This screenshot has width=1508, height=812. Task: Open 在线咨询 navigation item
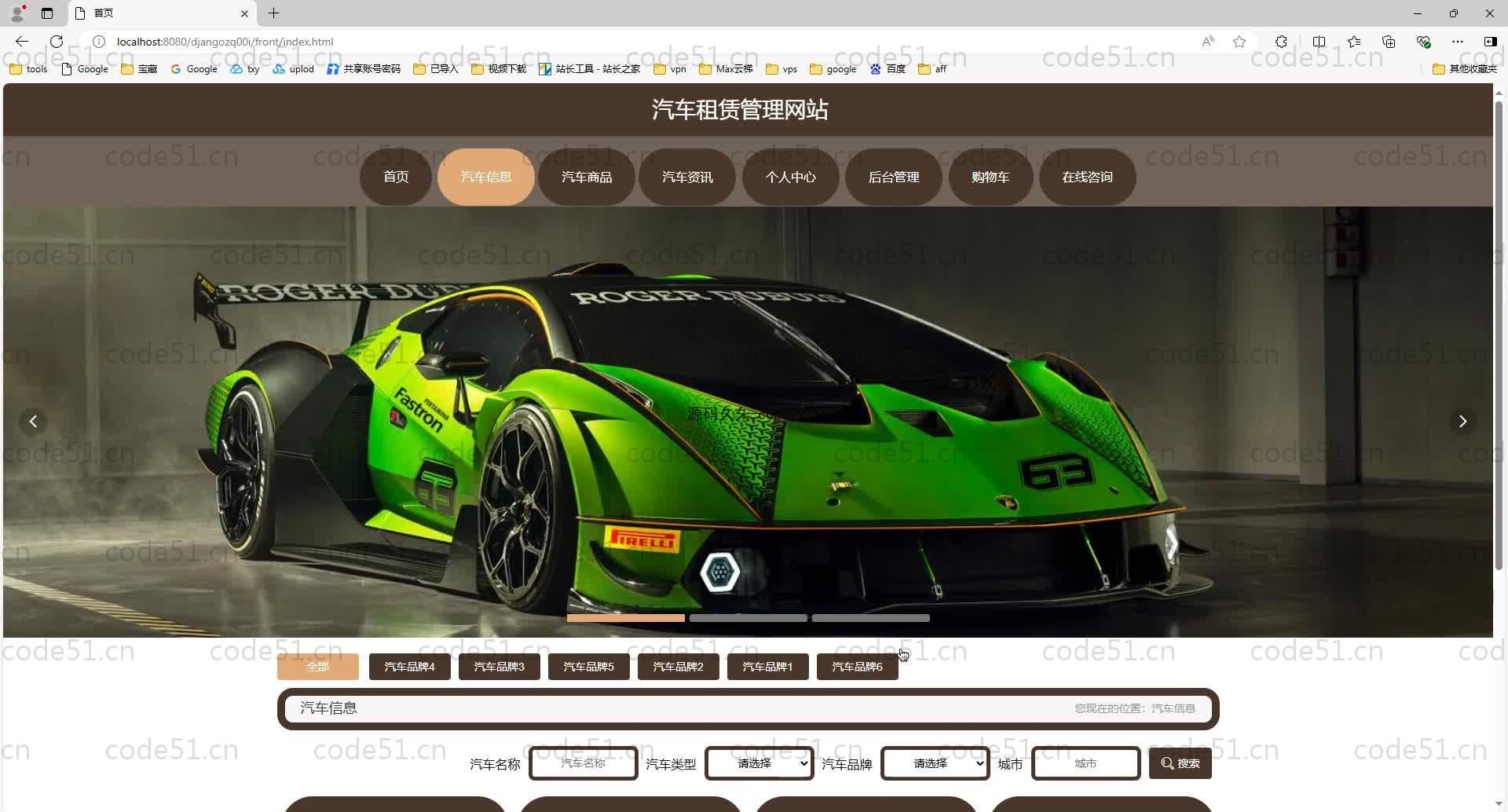click(1088, 177)
